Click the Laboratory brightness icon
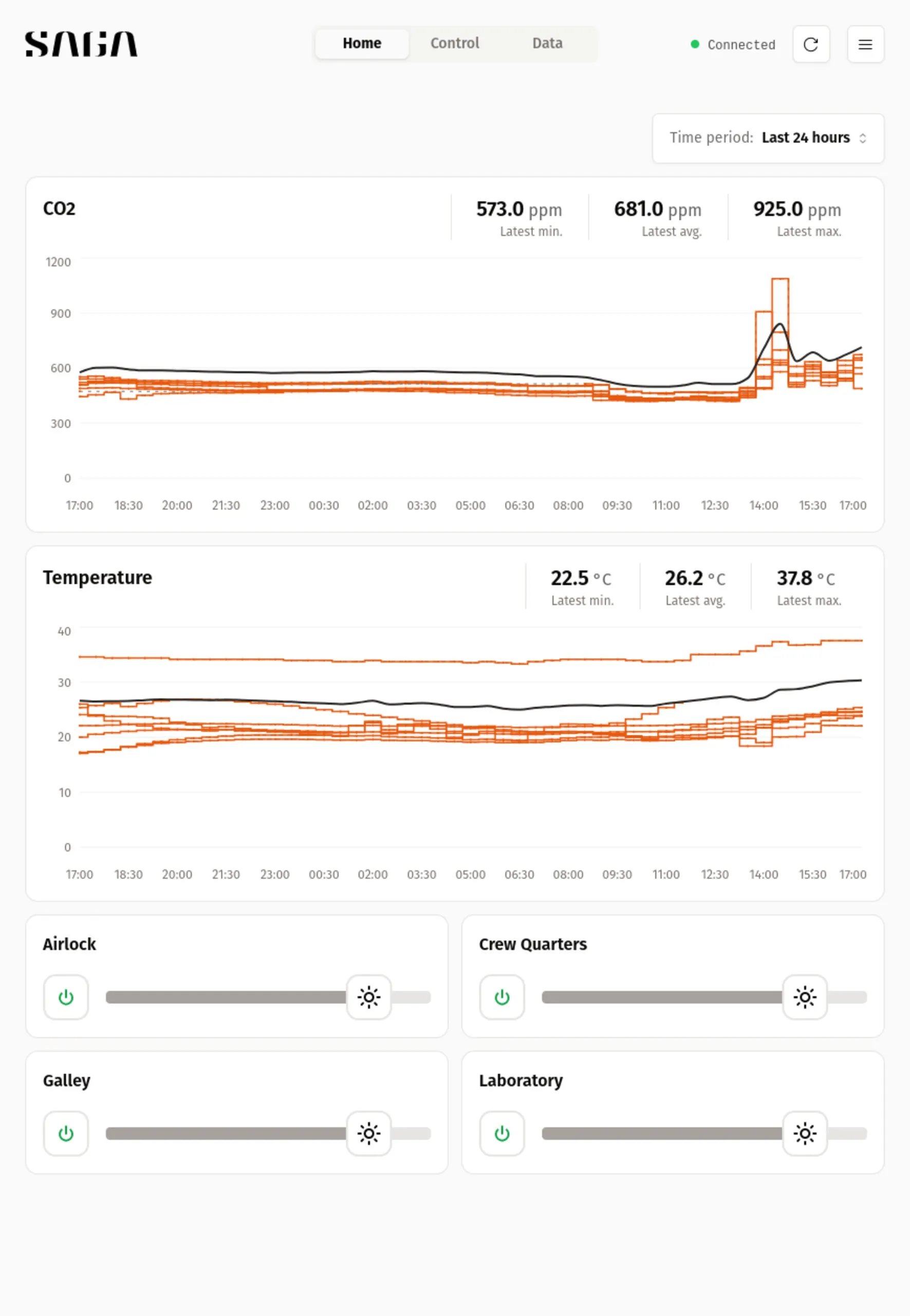The height and width of the screenshot is (1316, 910). (x=805, y=1134)
